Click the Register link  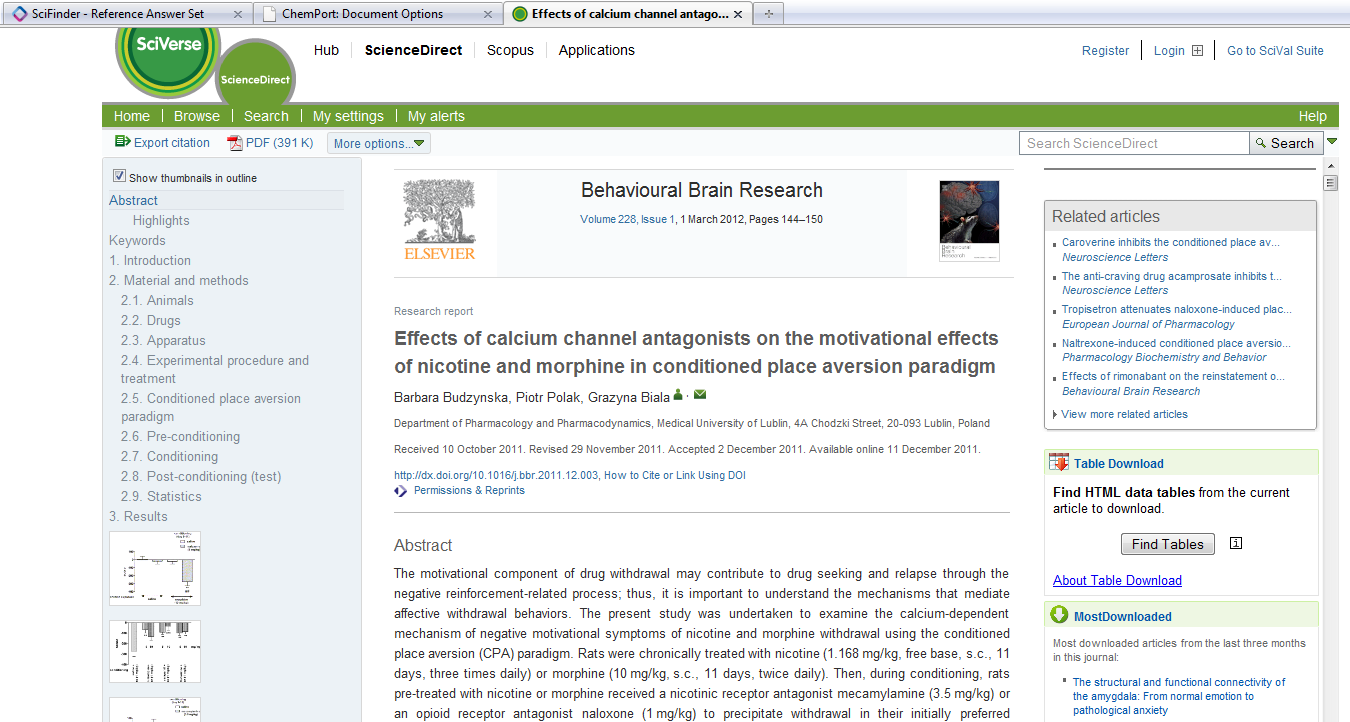click(x=1105, y=51)
